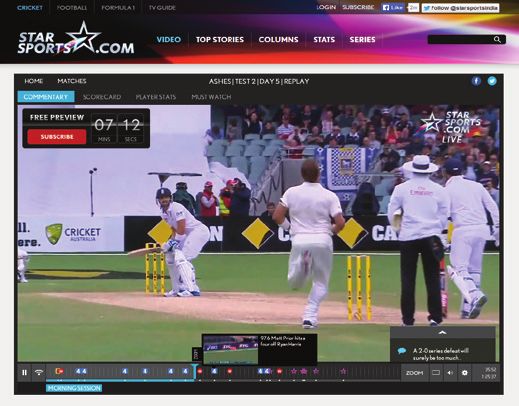Expand commentary panel with up chevron
The width and height of the screenshot is (519, 406).
(442, 332)
